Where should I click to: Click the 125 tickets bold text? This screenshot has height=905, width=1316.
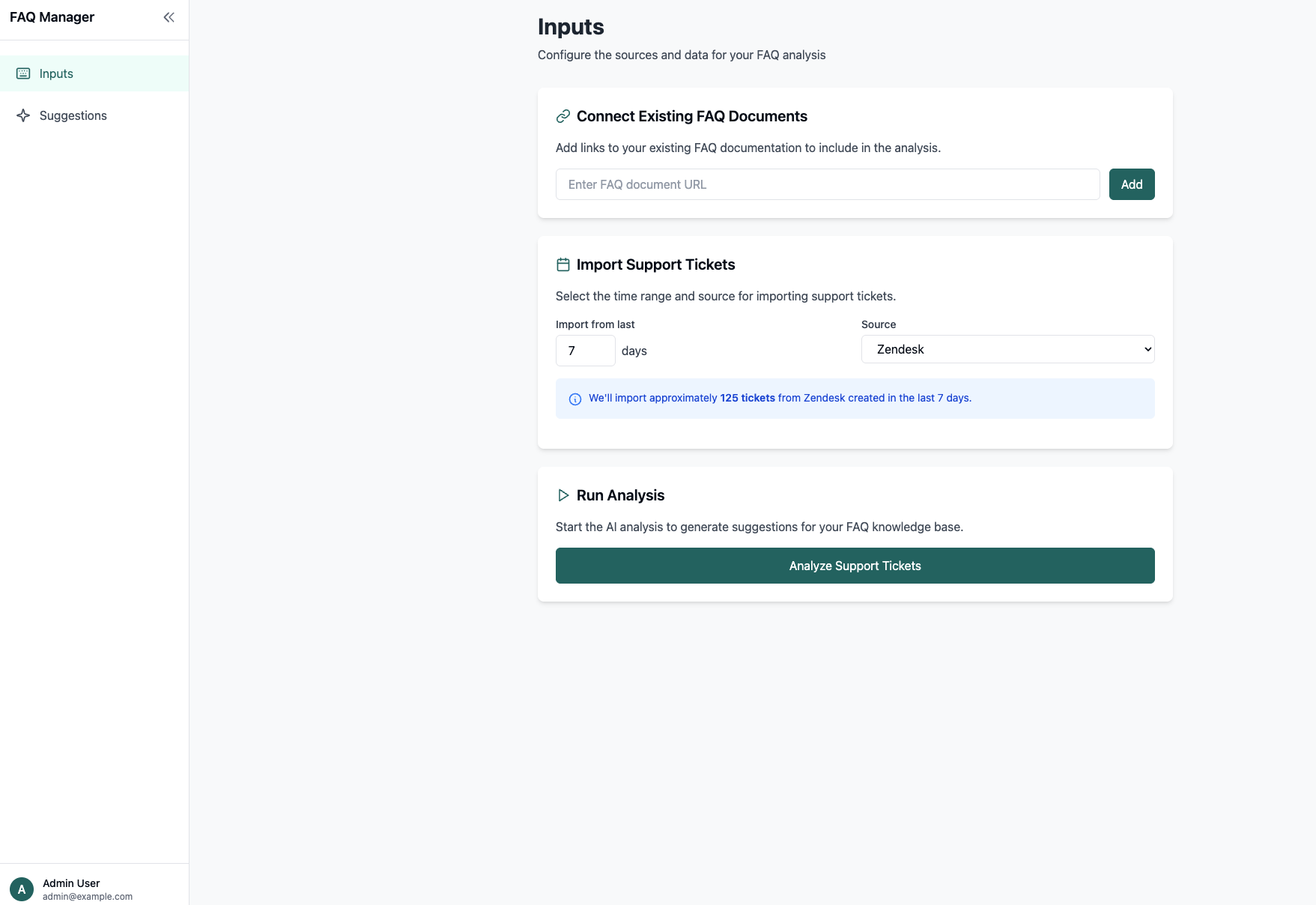(x=748, y=398)
